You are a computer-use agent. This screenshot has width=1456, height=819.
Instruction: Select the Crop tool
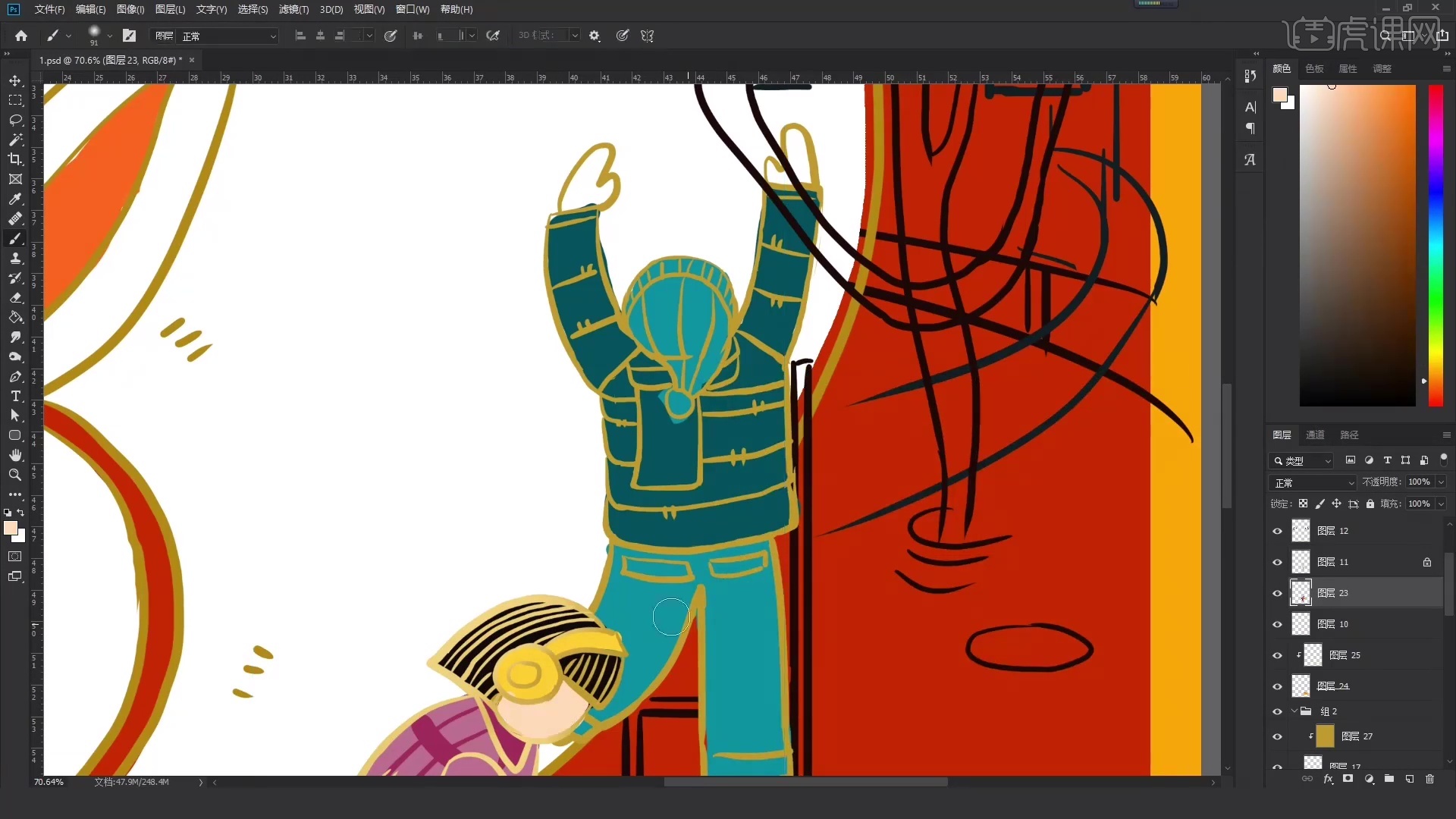(x=15, y=159)
